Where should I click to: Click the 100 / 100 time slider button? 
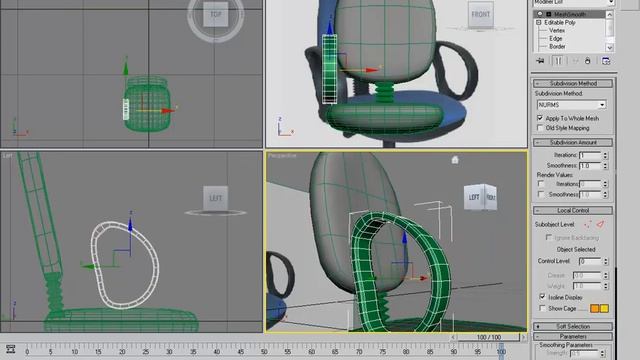pyautogui.click(x=488, y=337)
